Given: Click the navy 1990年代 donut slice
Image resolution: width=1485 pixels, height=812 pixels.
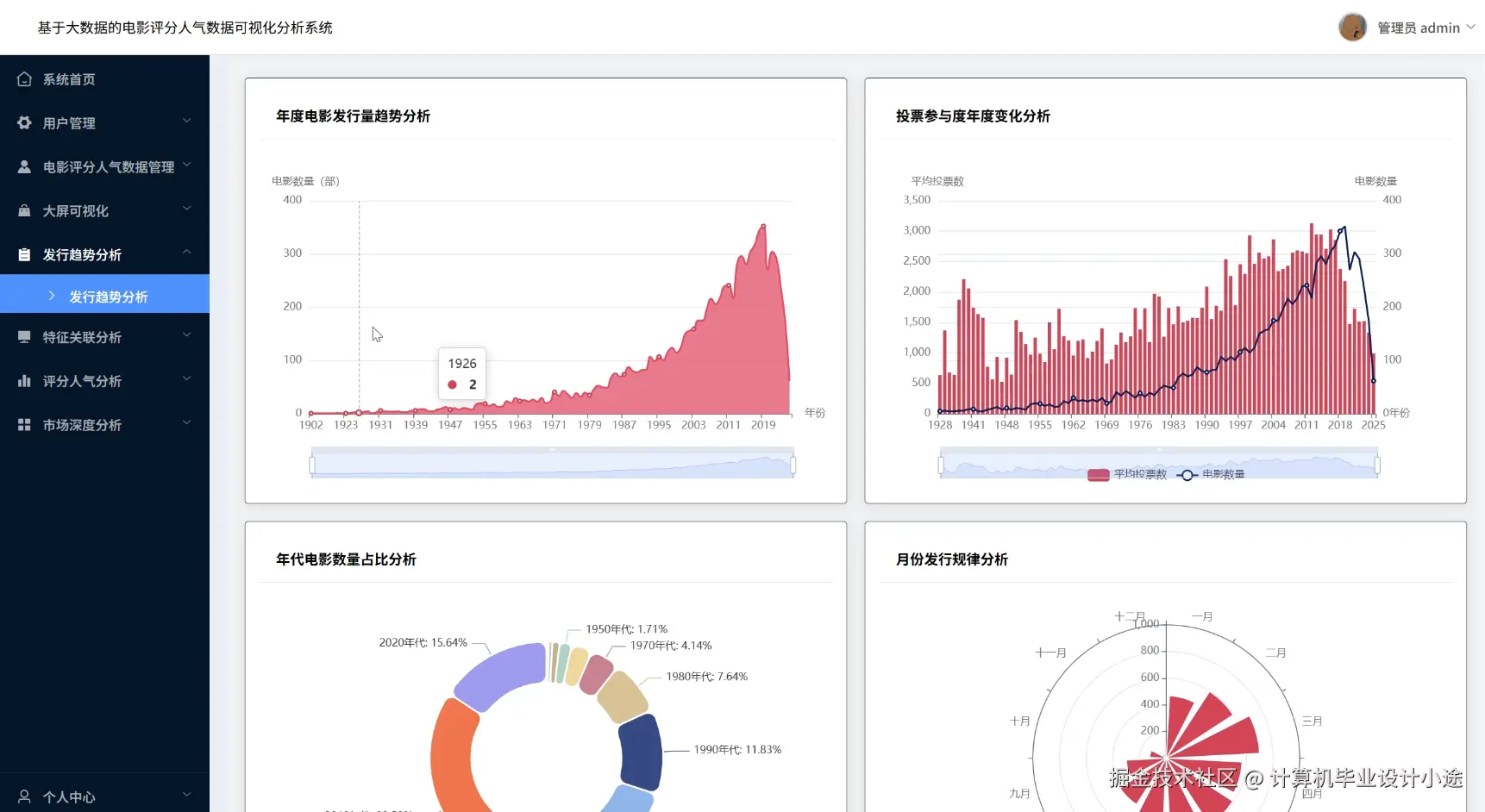Looking at the screenshot, I should pyautogui.click(x=640, y=752).
